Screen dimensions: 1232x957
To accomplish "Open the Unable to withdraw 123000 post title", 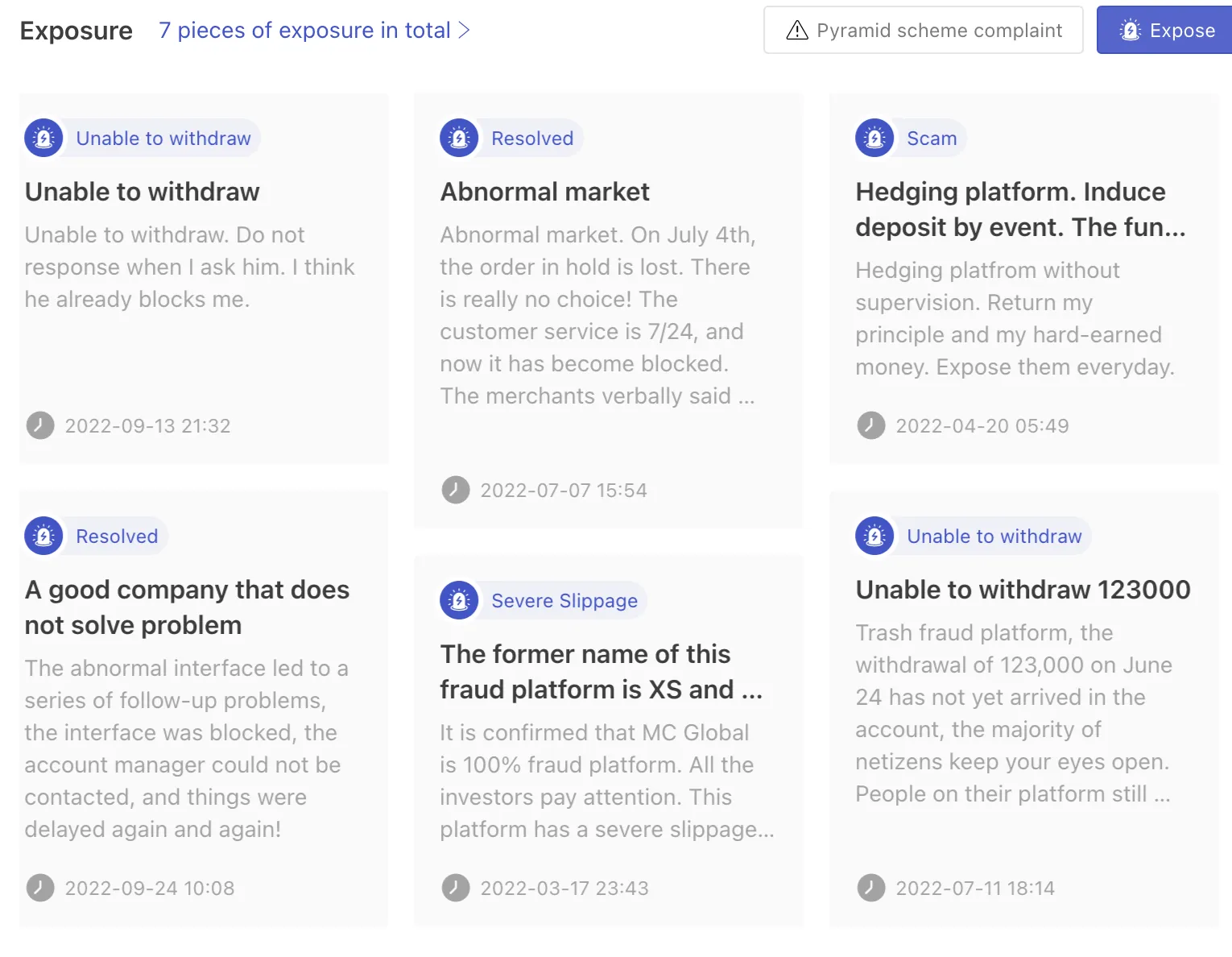I will click(x=1023, y=590).
